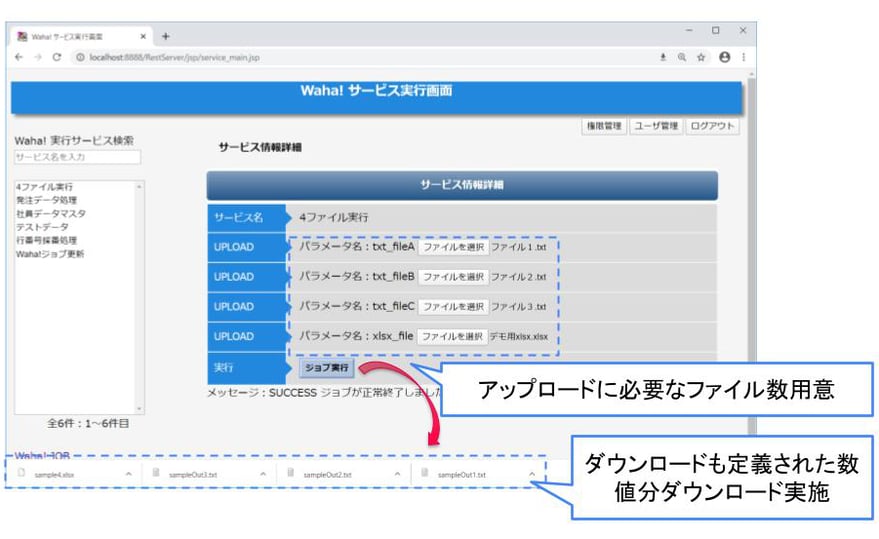Screen dimensions: 879x539
Task: Click the ファイル１.txt selected file name
Action: coord(519,247)
